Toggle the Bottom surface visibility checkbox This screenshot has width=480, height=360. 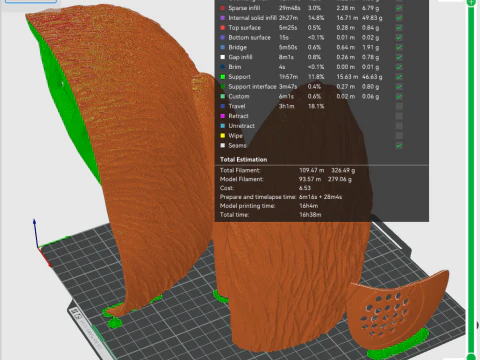tap(399, 37)
